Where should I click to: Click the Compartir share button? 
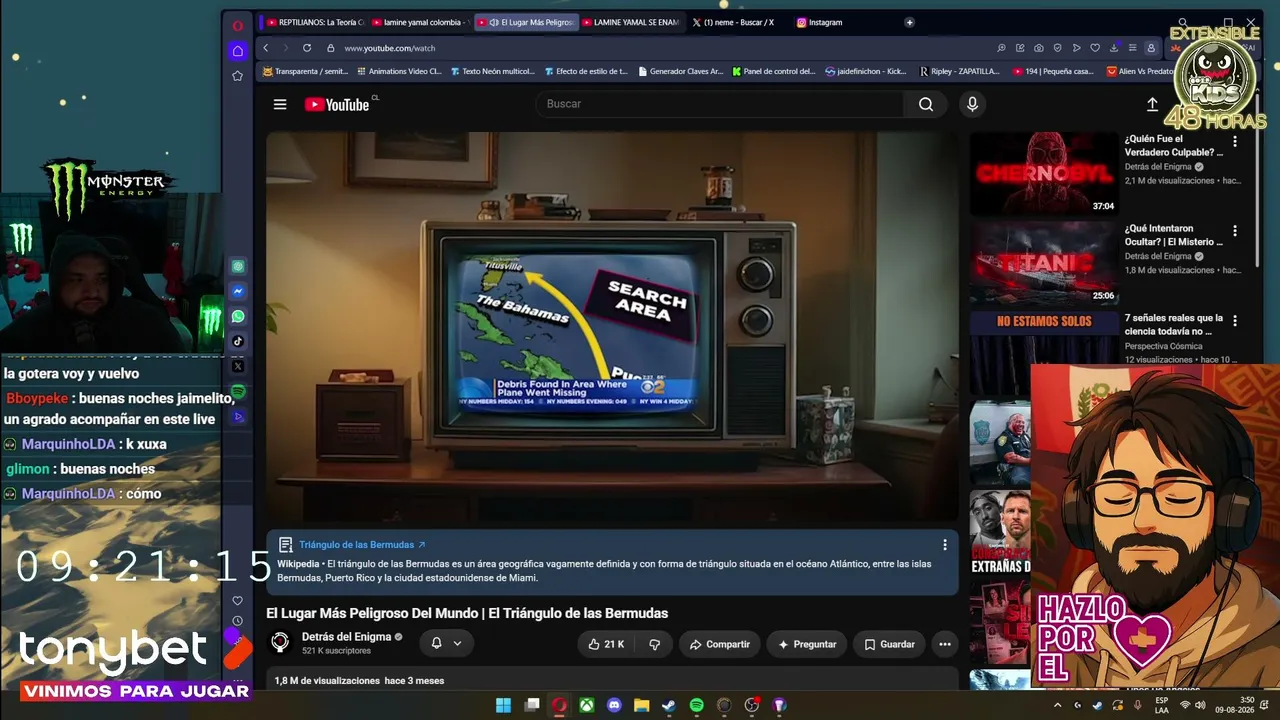tap(720, 644)
